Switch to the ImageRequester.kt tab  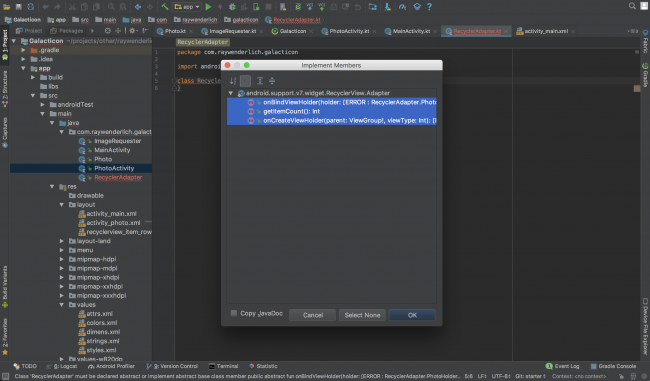(232, 31)
